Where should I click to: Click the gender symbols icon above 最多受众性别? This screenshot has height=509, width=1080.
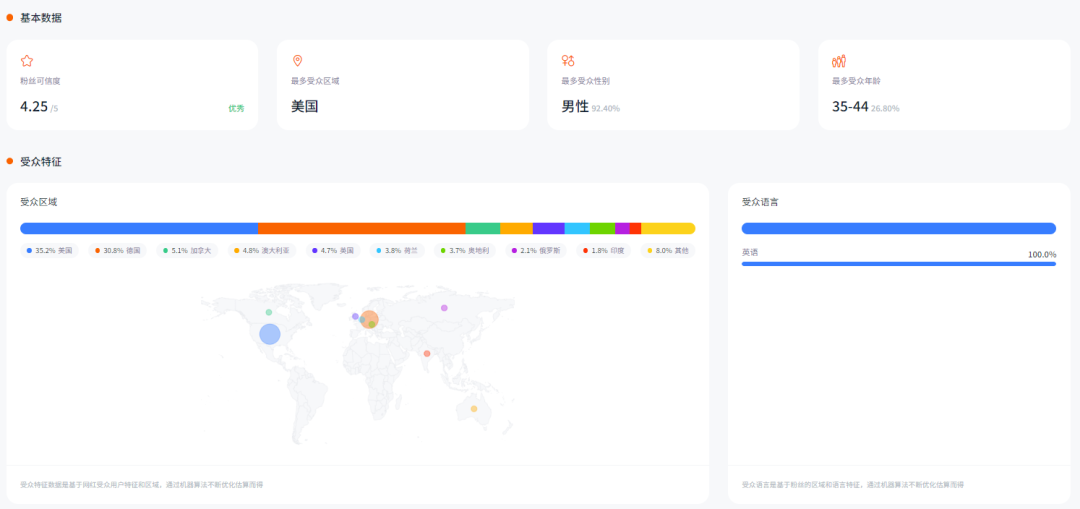coord(568,61)
